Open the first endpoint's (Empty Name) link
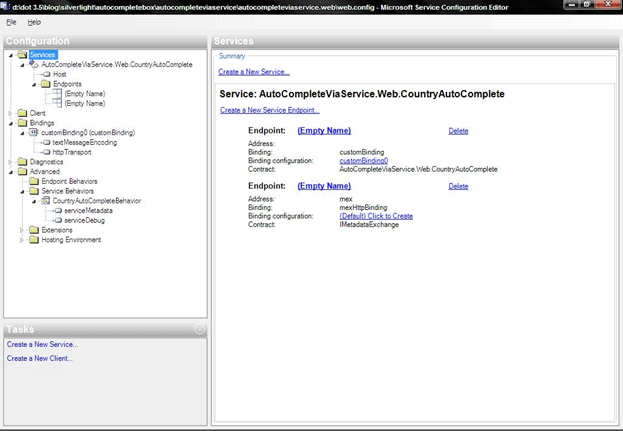Viewport: 623px width, 431px height. 324,130
